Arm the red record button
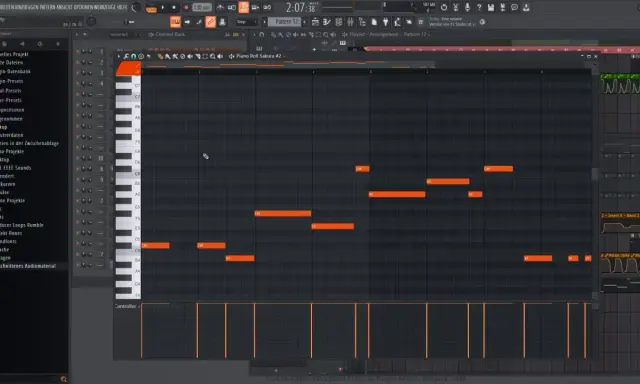The height and width of the screenshot is (384, 640). click(x=186, y=7)
